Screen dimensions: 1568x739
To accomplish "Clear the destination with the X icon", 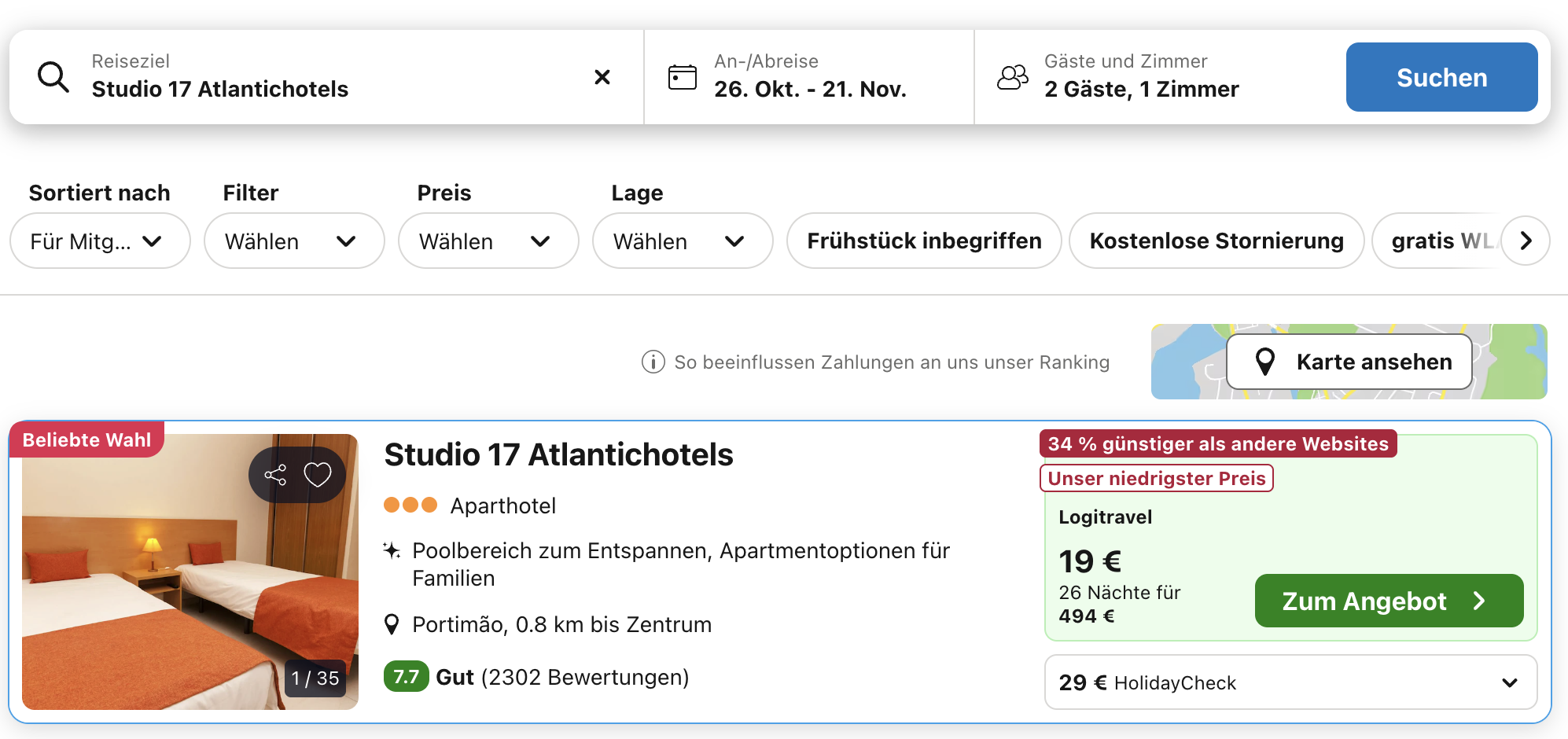I will tap(602, 77).
